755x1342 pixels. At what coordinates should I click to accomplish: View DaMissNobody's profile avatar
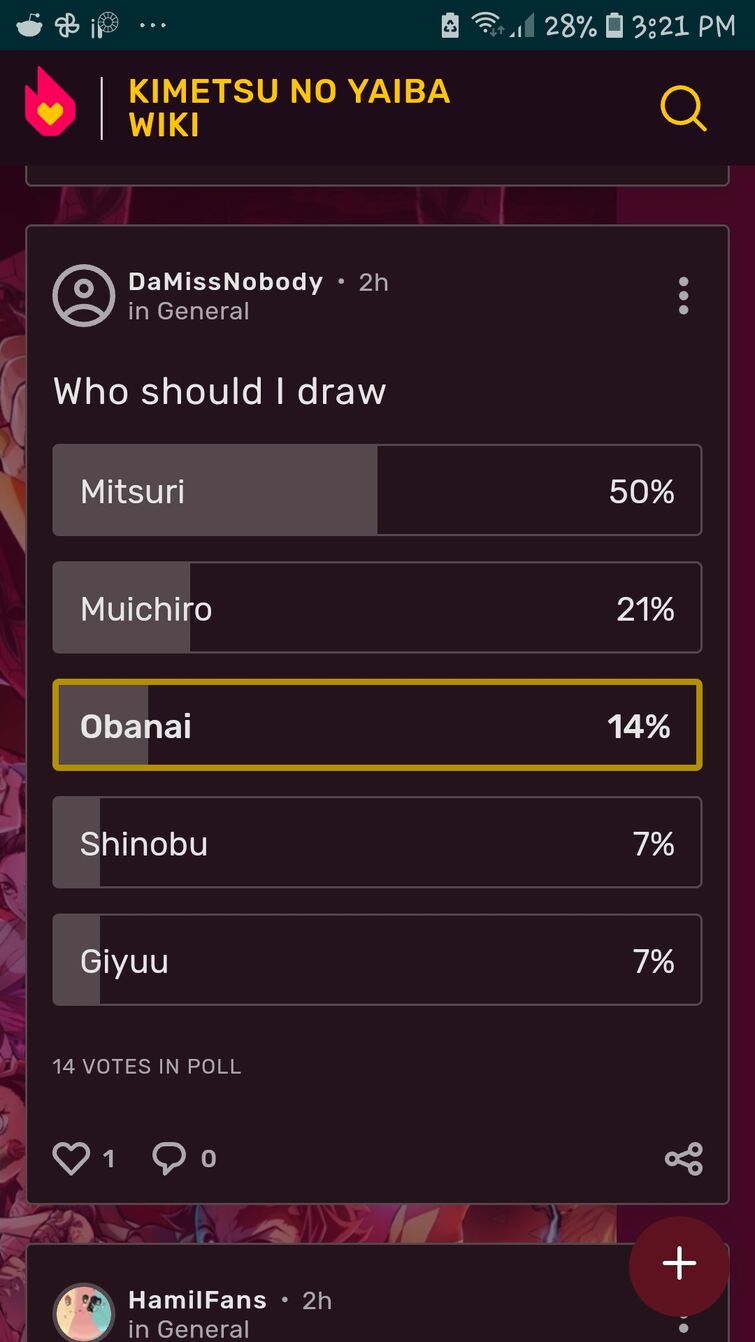[84, 296]
